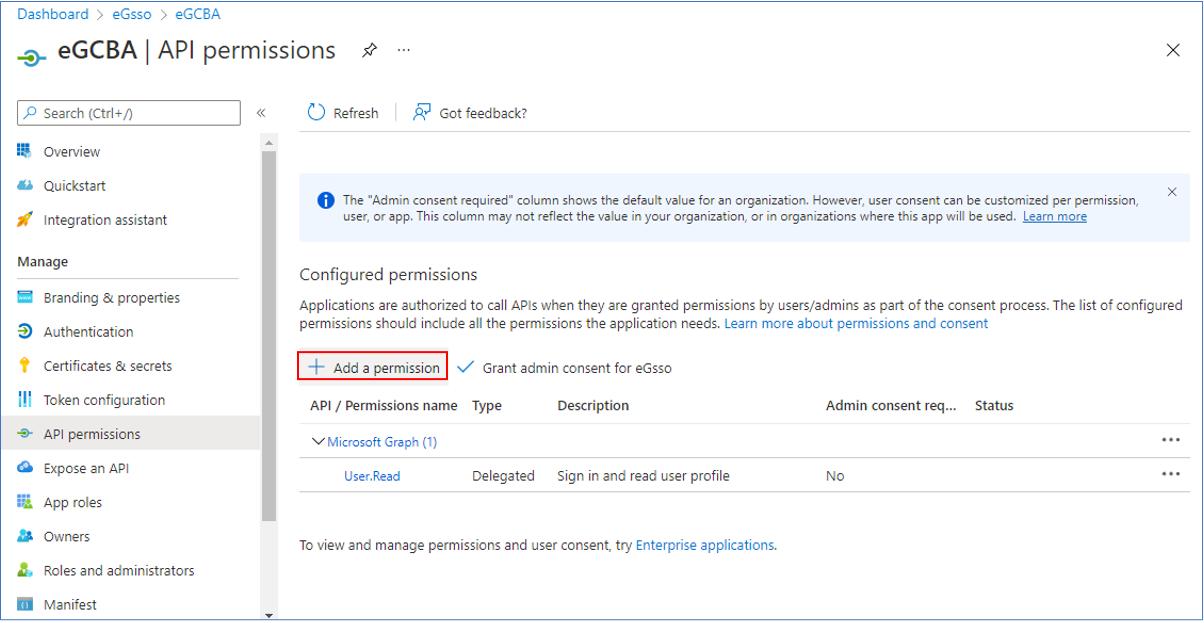Open the ellipsis menu for the Microsoft Graph row
This screenshot has height=623, width=1204.
(1171, 440)
